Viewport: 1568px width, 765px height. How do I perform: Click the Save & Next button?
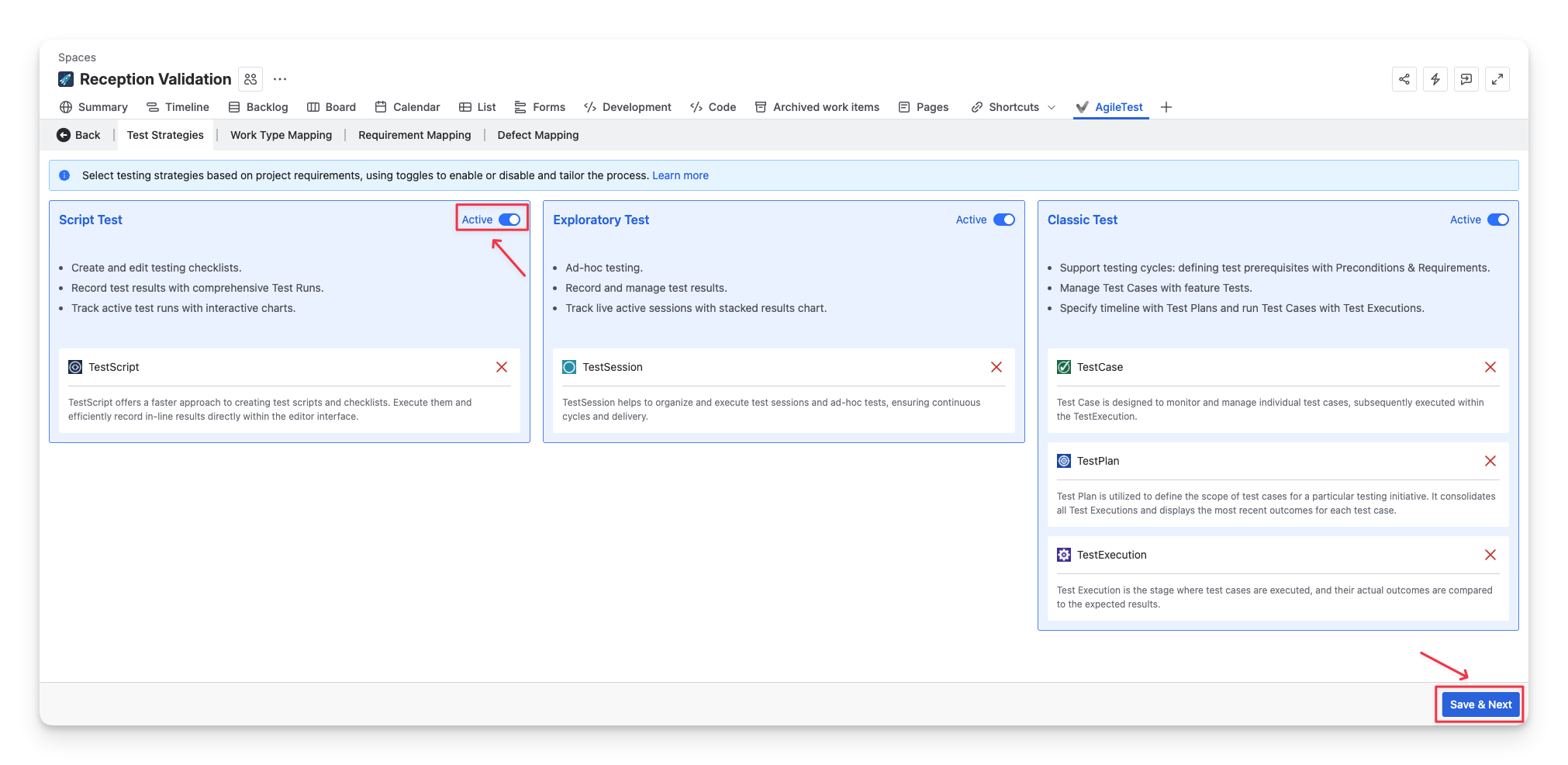[1480, 704]
